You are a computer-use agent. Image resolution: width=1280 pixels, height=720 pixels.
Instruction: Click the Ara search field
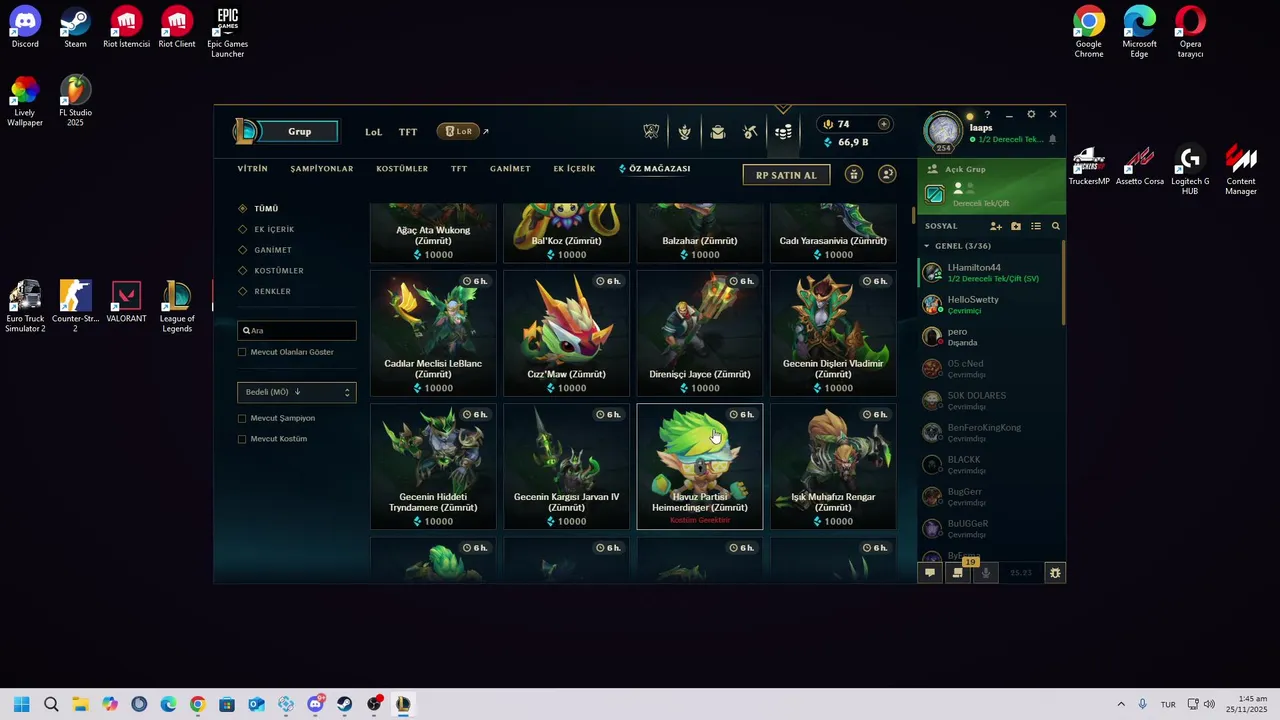coord(296,330)
